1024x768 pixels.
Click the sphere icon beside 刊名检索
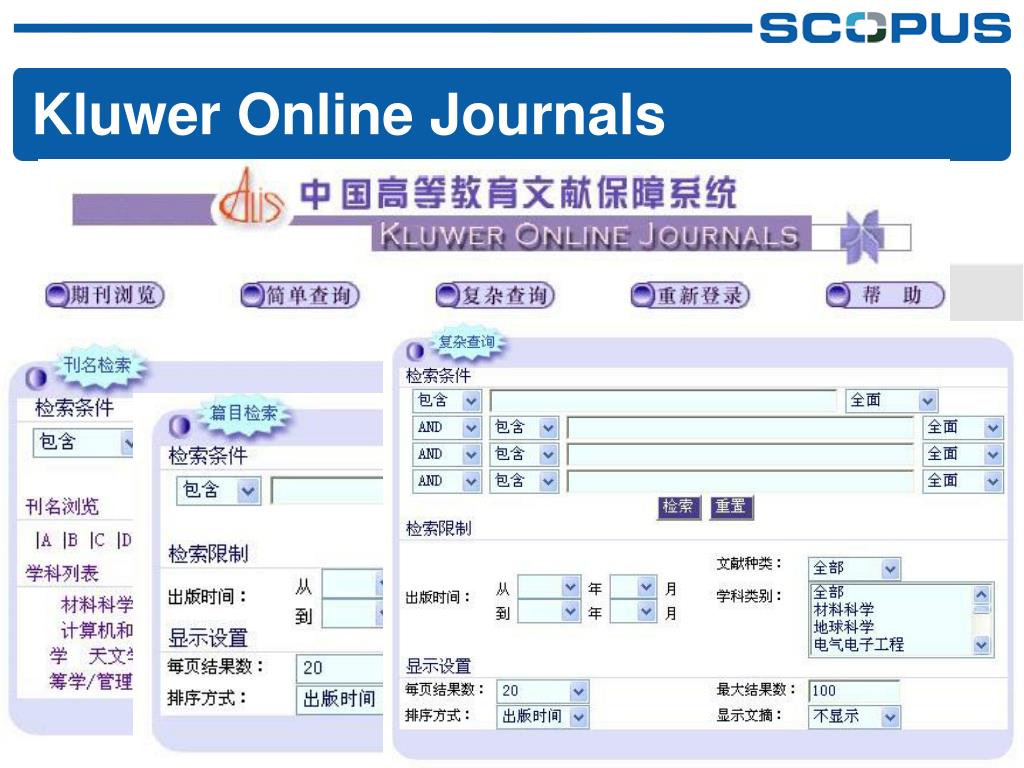tap(36, 377)
